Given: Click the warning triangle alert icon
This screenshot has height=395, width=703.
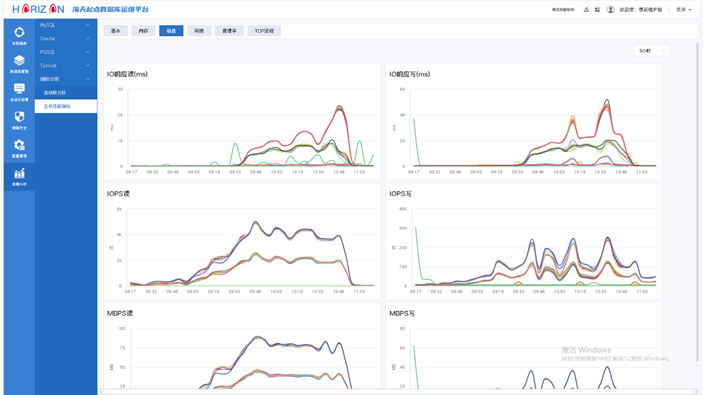Looking at the screenshot, I should [586, 9].
